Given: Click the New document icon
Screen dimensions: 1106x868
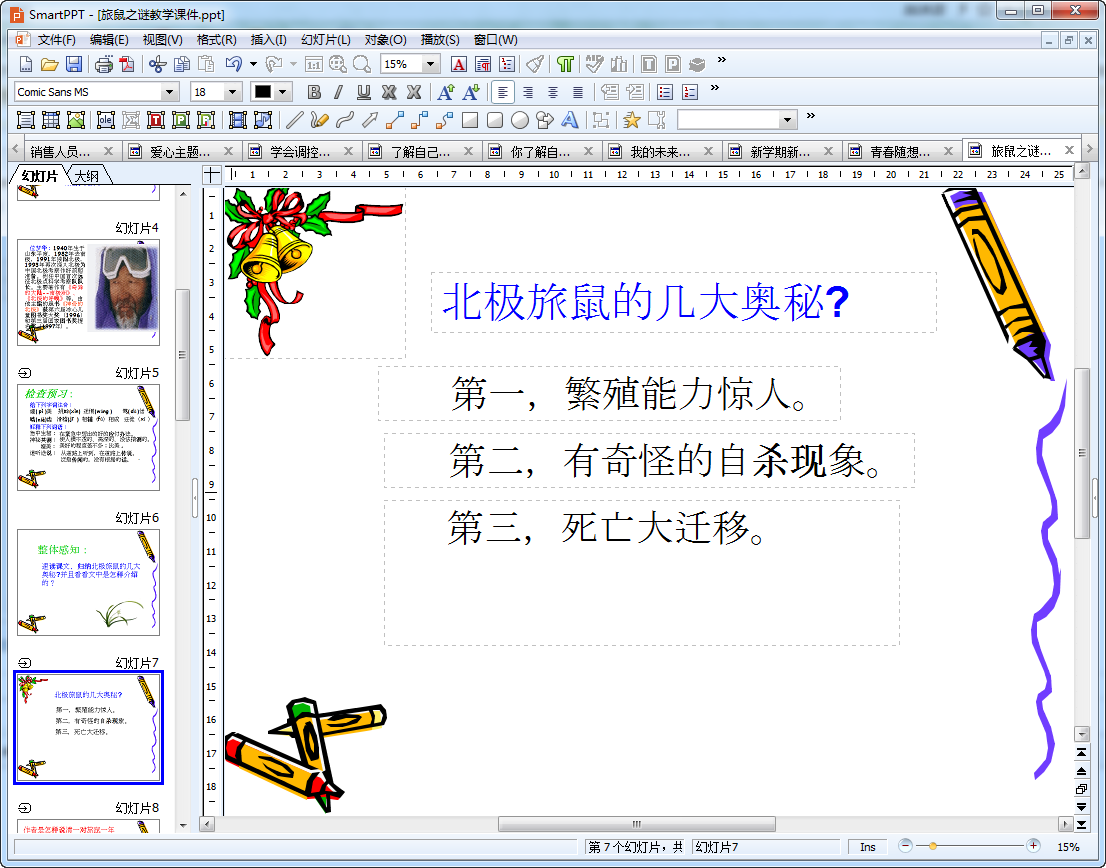Looking at the screenshot, I should coord(25,65).
